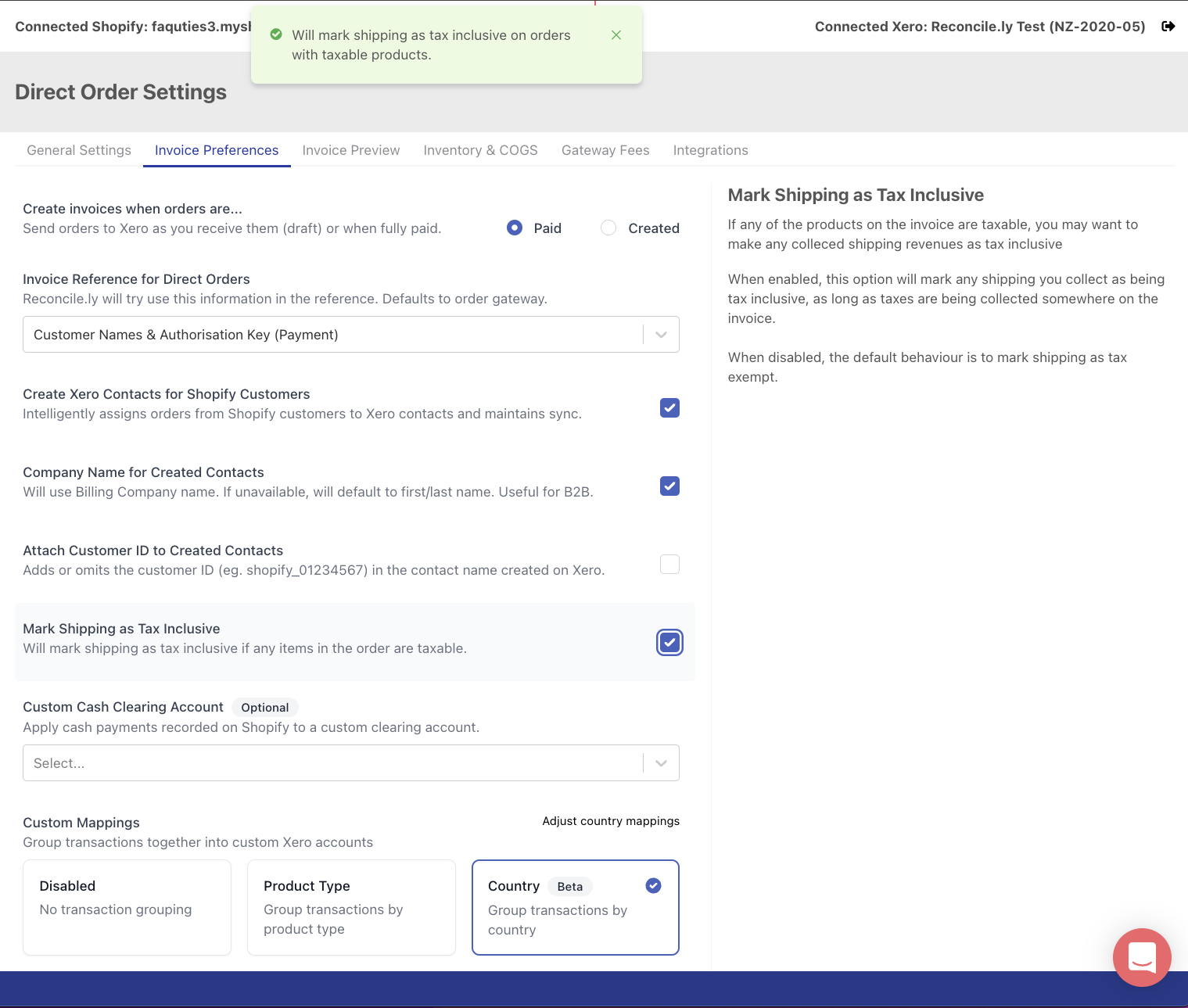This screenshot has width=1188, height=1008.
Task: Click Adjust country mappings
Action: (610, 821)
